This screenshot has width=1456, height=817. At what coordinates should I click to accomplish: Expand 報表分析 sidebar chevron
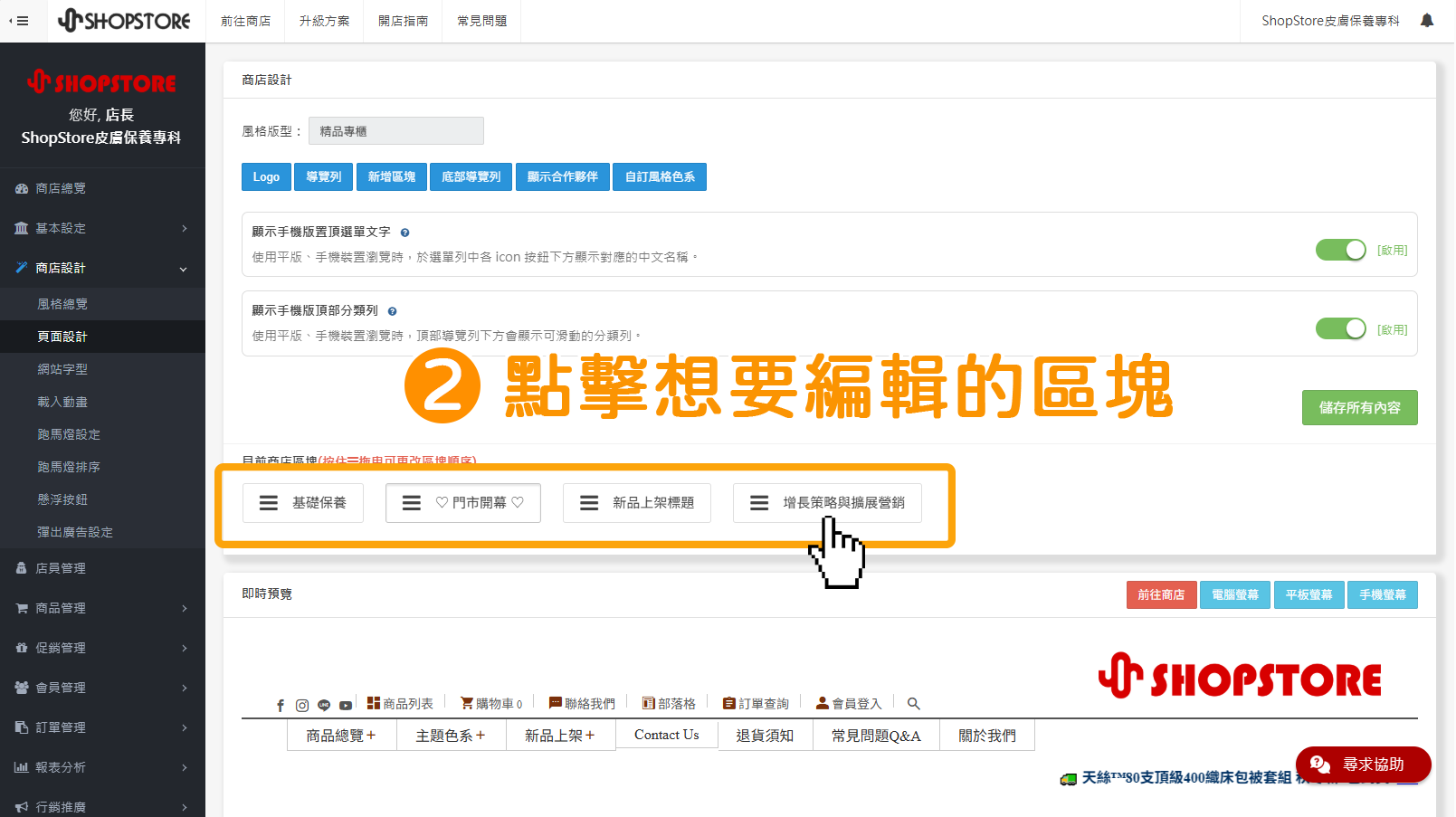point(184,767)
